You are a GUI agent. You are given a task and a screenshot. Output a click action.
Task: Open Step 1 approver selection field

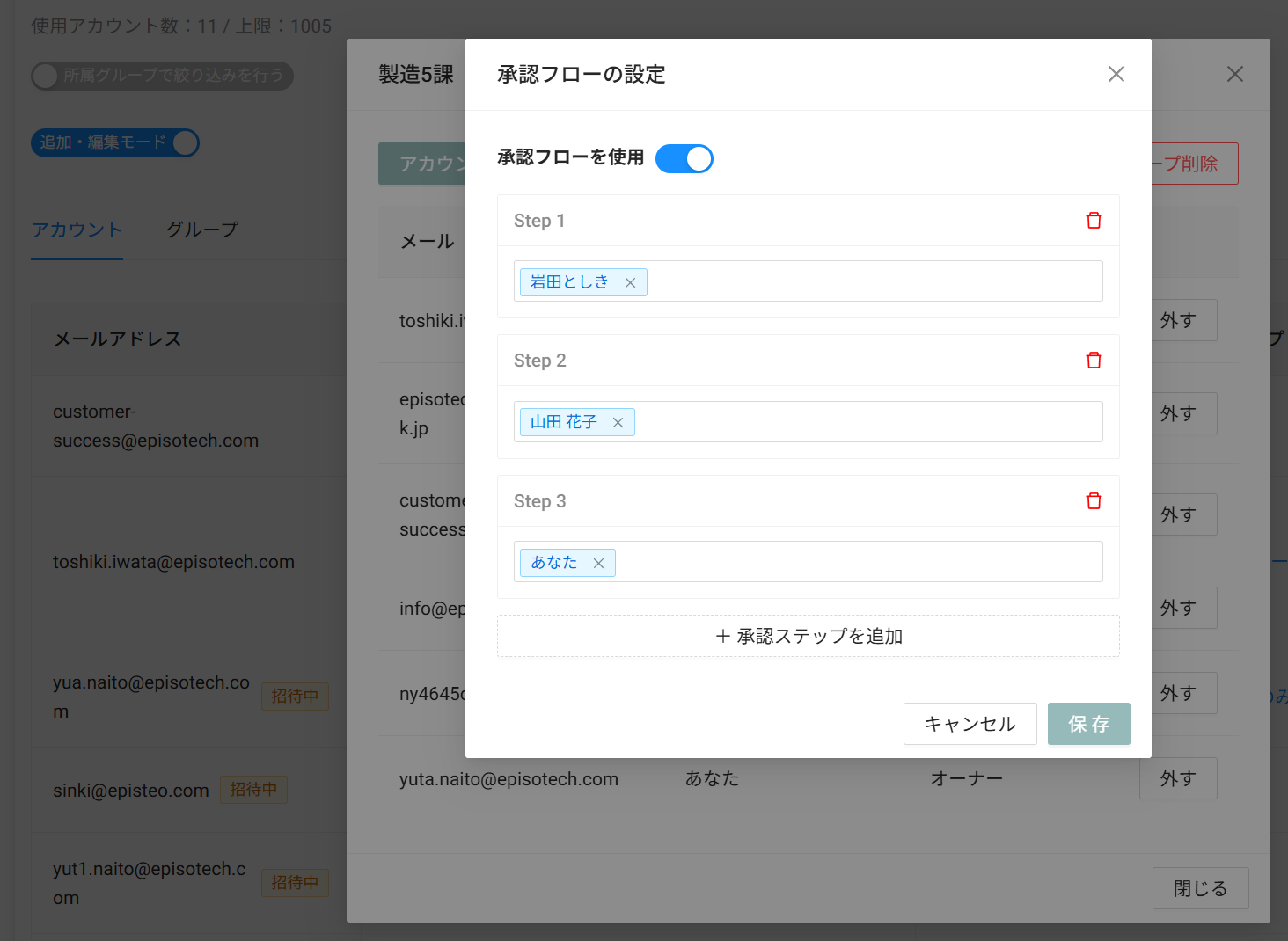point(871,282)
